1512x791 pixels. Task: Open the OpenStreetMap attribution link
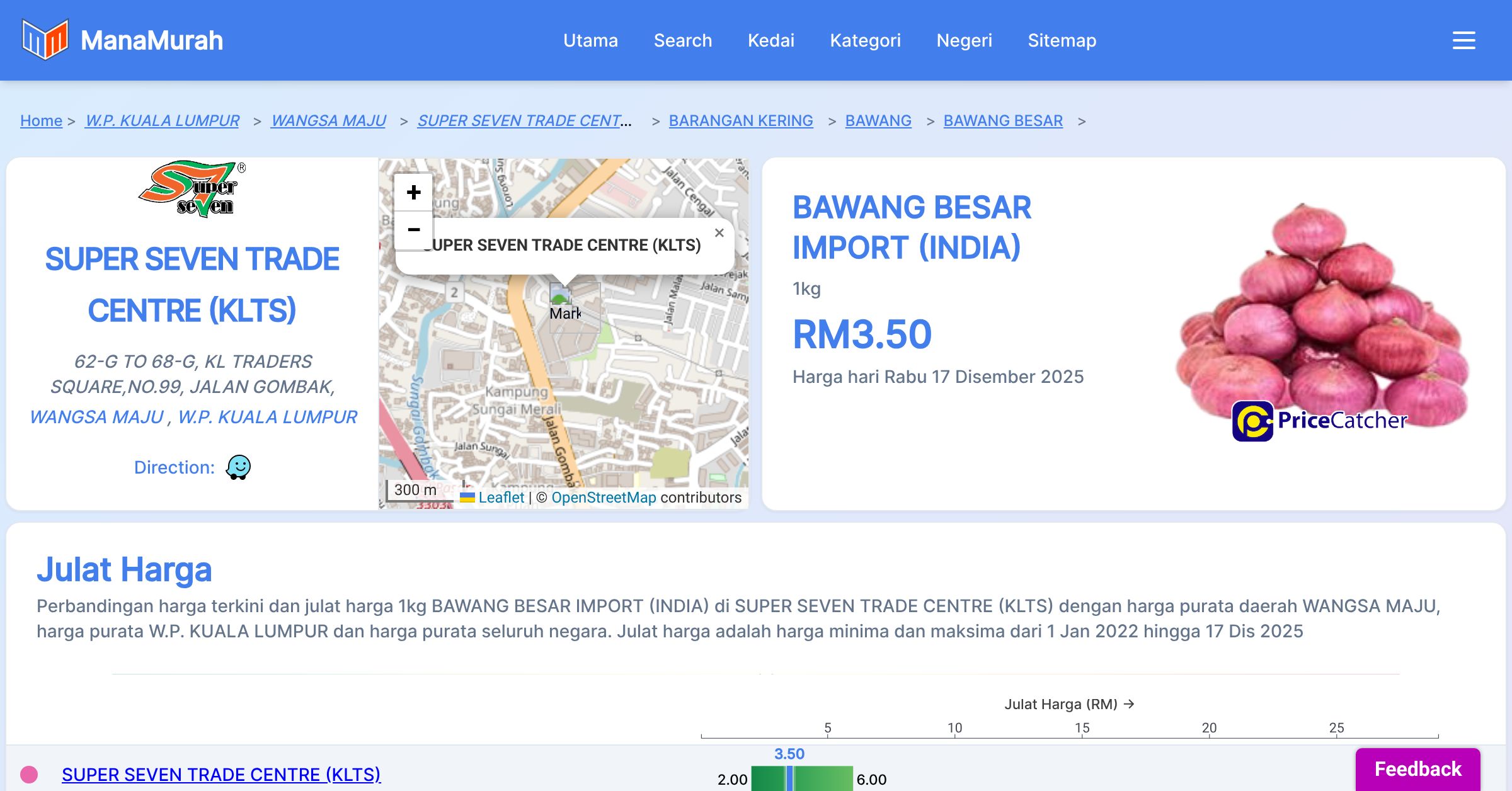click(604, 498)
